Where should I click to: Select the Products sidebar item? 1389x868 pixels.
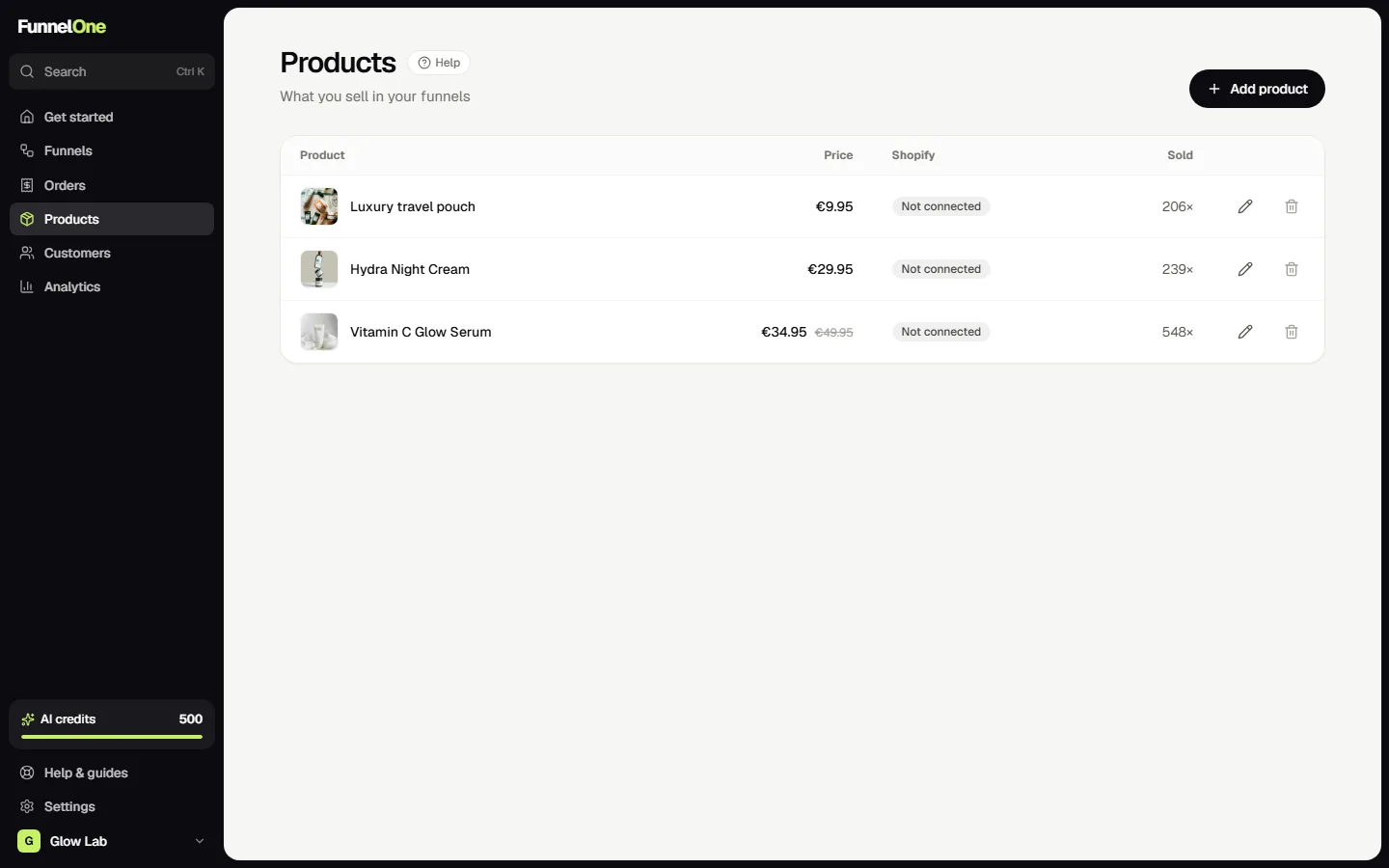click(112, 219)
